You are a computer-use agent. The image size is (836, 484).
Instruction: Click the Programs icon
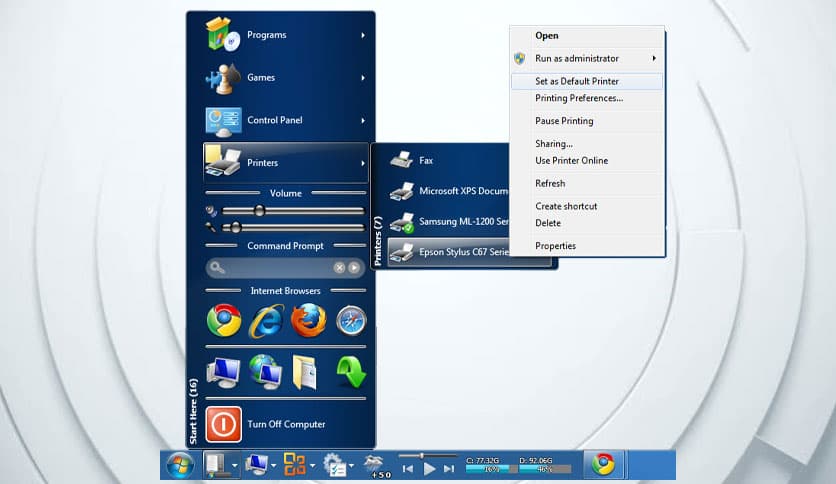pos(223,34)
